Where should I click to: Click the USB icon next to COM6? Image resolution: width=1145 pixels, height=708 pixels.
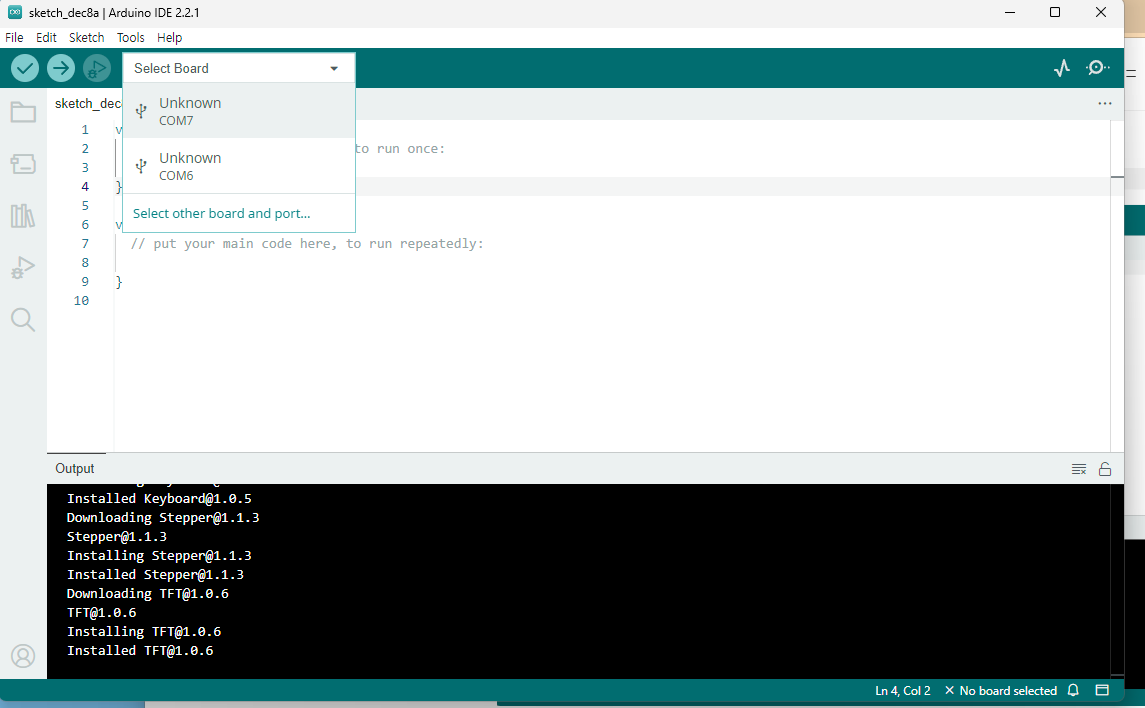(x=142, y=166)
